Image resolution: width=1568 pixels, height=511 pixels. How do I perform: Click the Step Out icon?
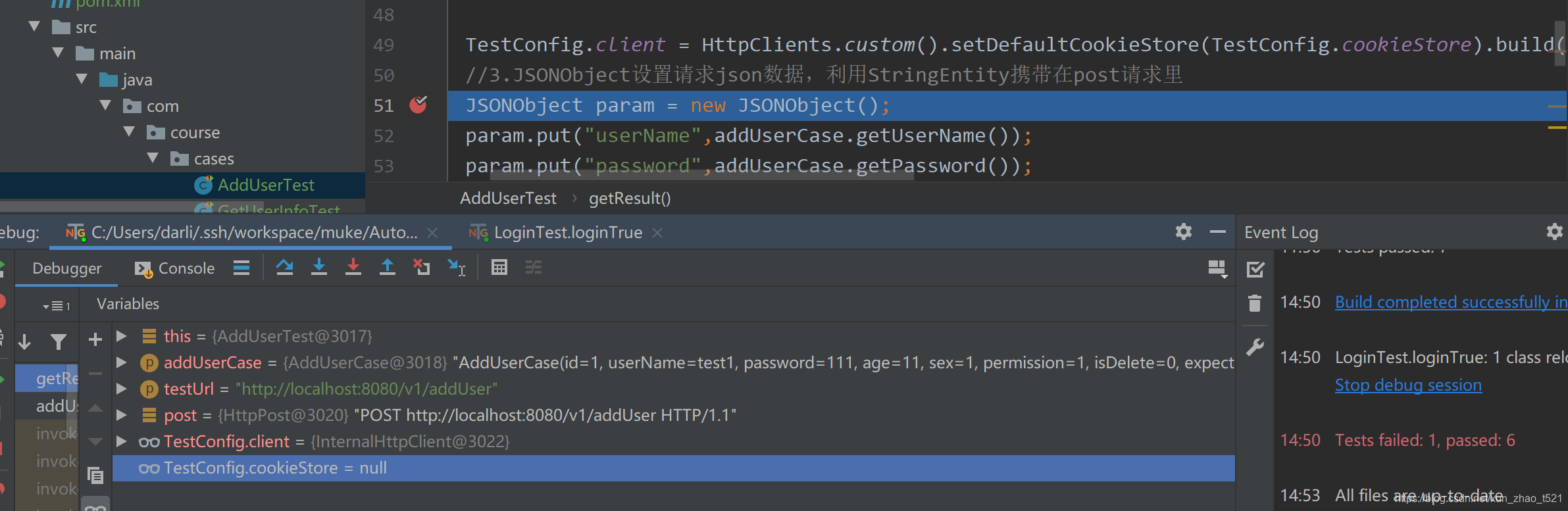[x=388, y=267]
